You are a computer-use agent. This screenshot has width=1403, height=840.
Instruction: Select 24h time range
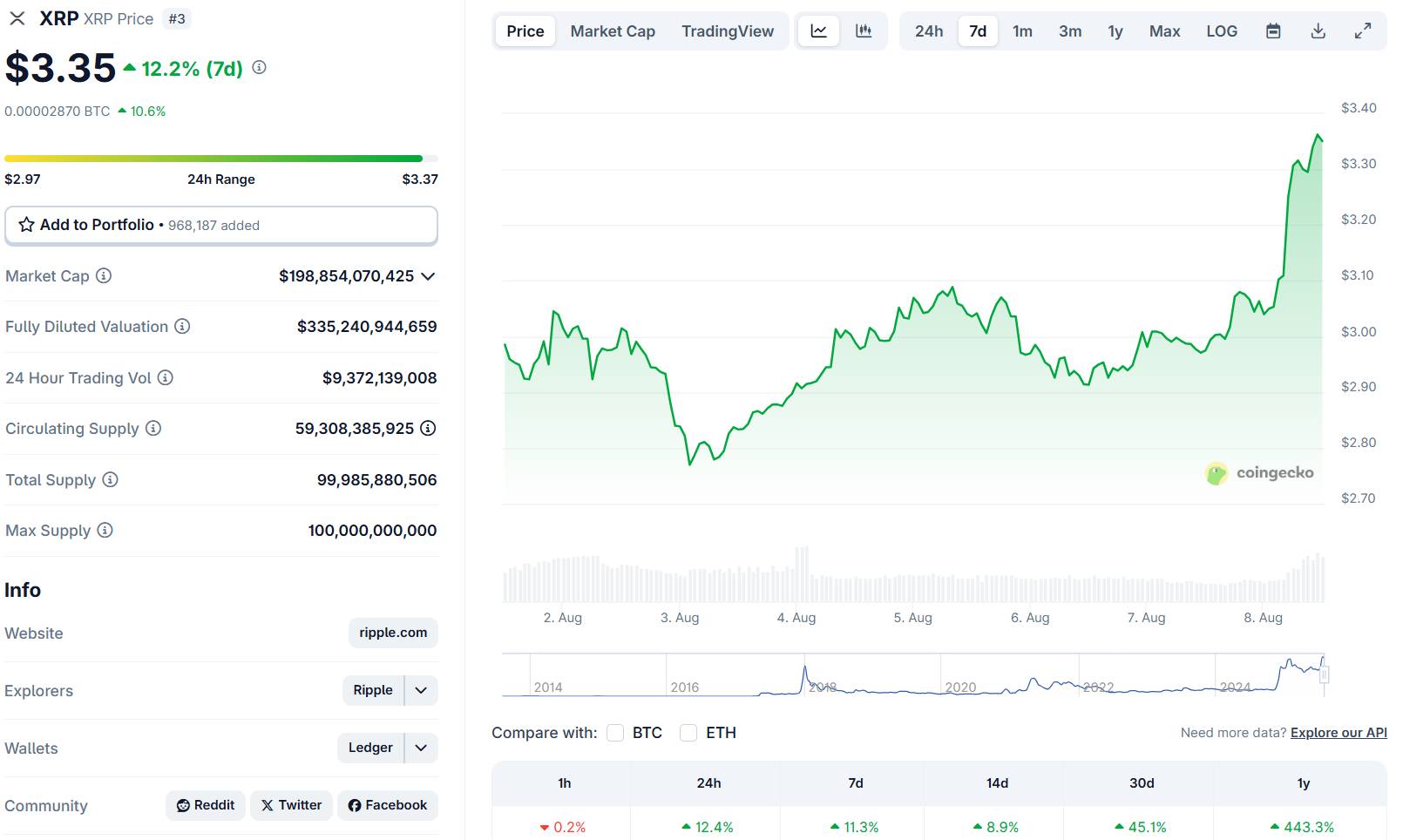point(929,31)
